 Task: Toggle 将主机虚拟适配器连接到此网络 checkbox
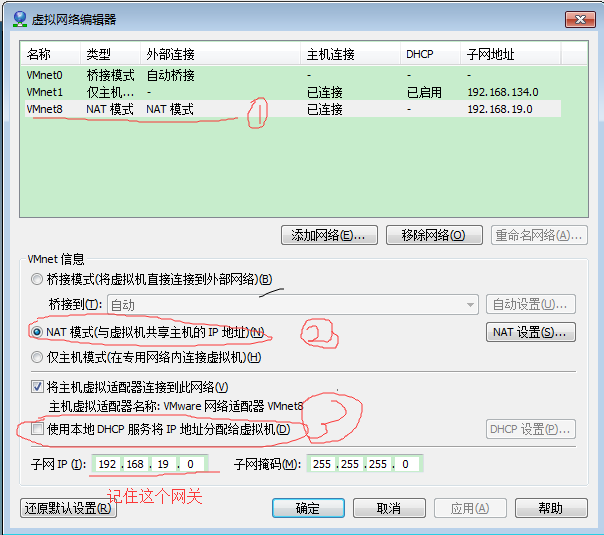38,387
